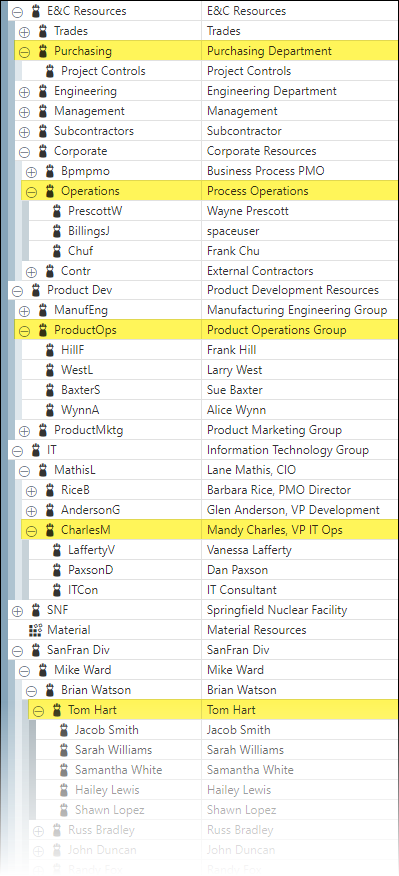Select the Product Operations Group cell
399x876 pixels.
tap(300, 330)
